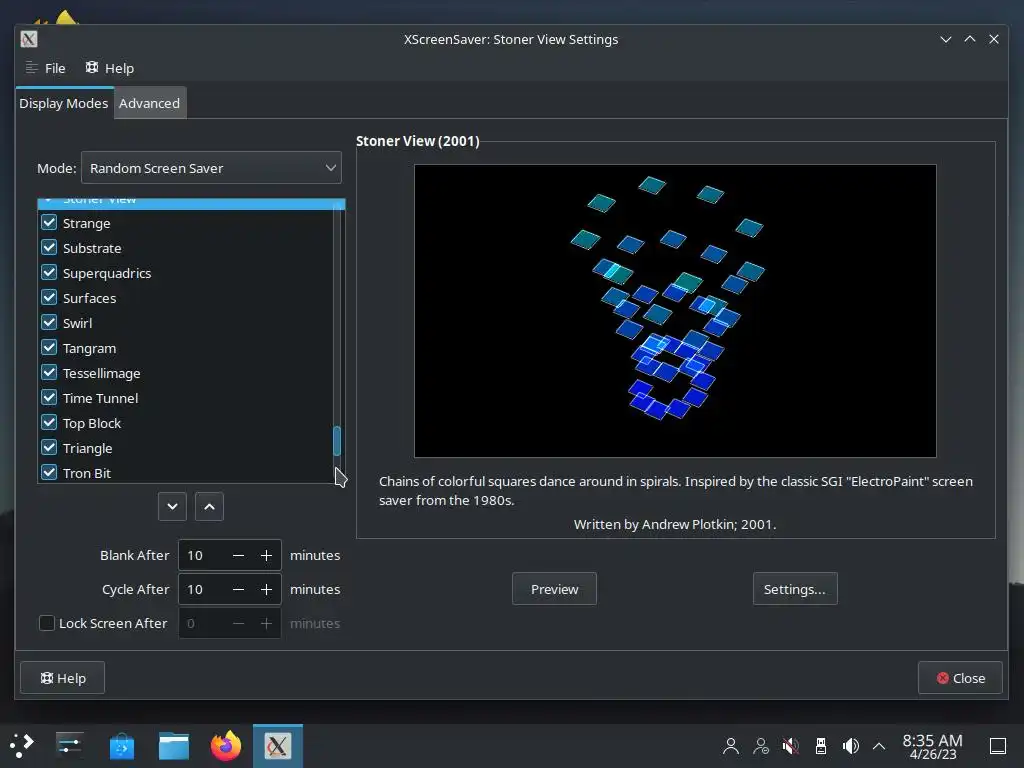Increase Cycle After minutes with plus
This screenshot has height=768, width=1024.
coord(266,589)
